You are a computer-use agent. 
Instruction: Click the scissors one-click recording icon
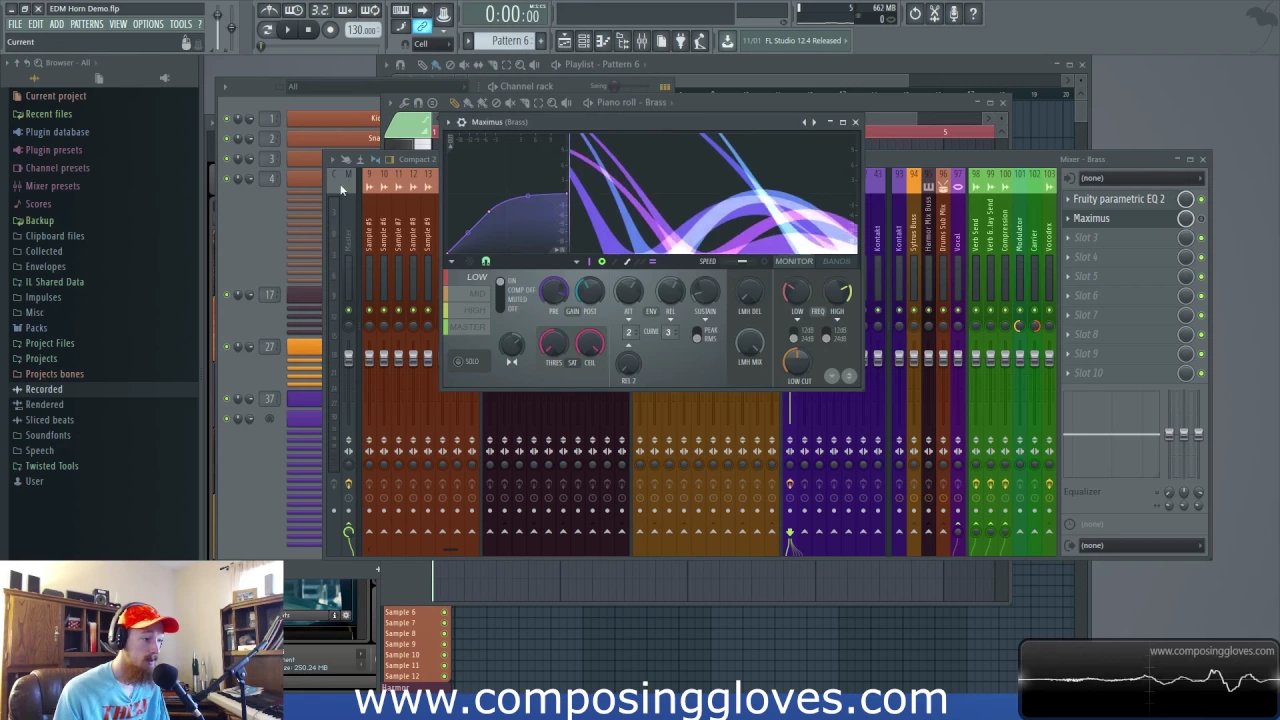tap(935, 14)
